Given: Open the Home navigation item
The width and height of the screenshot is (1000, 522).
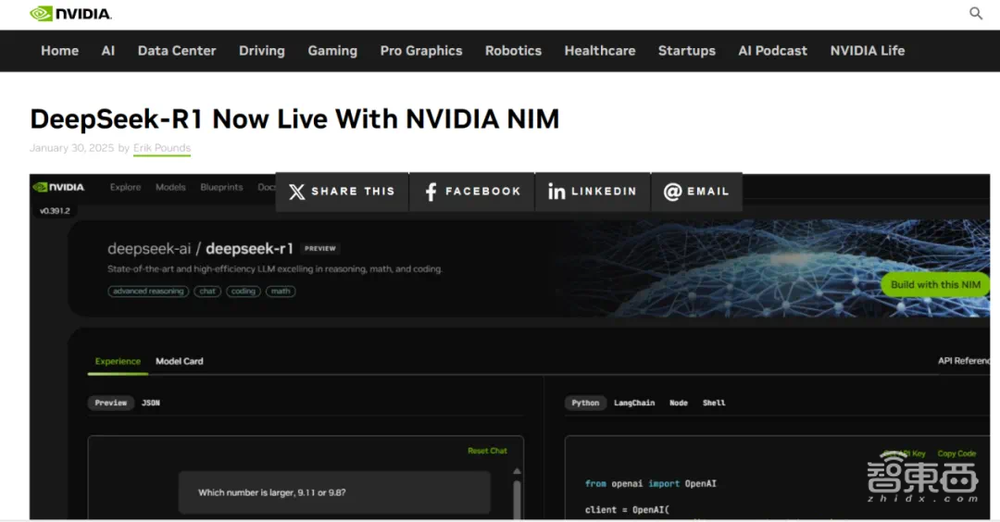Looking at the screenshot, I should 59,51.
